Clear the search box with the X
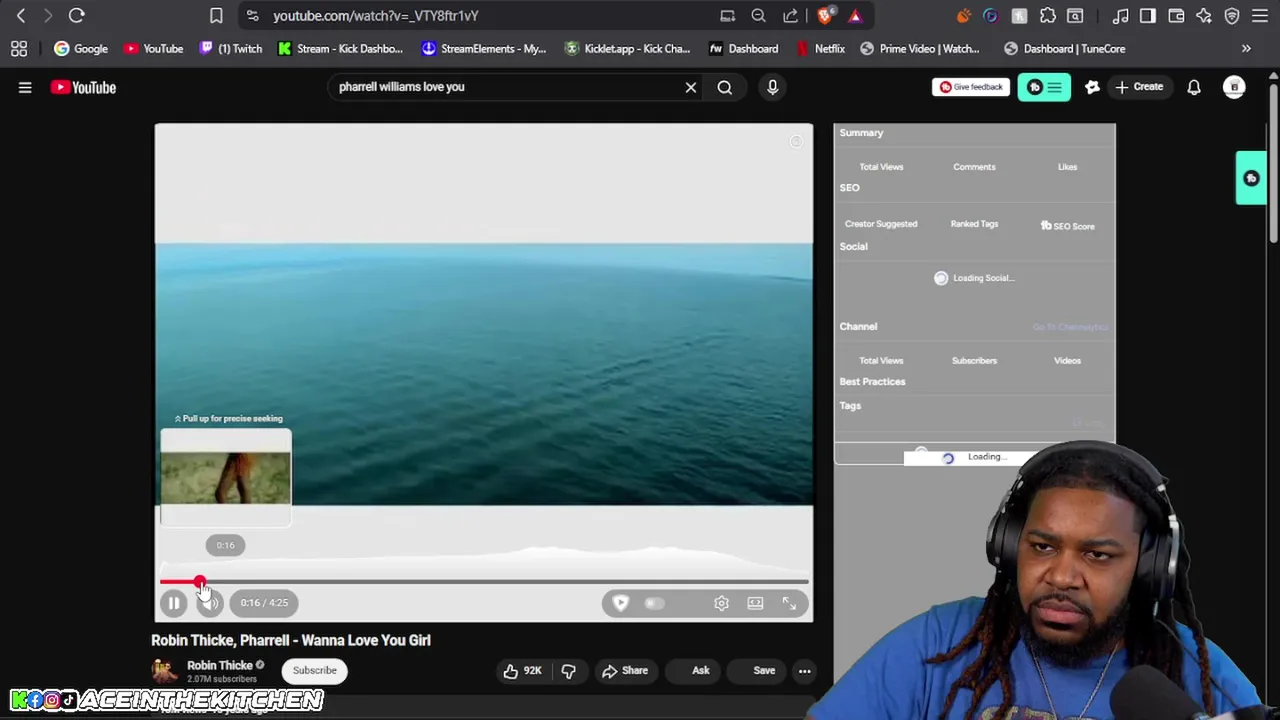The width and height of the screenshot is (1280, 720). coord(690,87)
